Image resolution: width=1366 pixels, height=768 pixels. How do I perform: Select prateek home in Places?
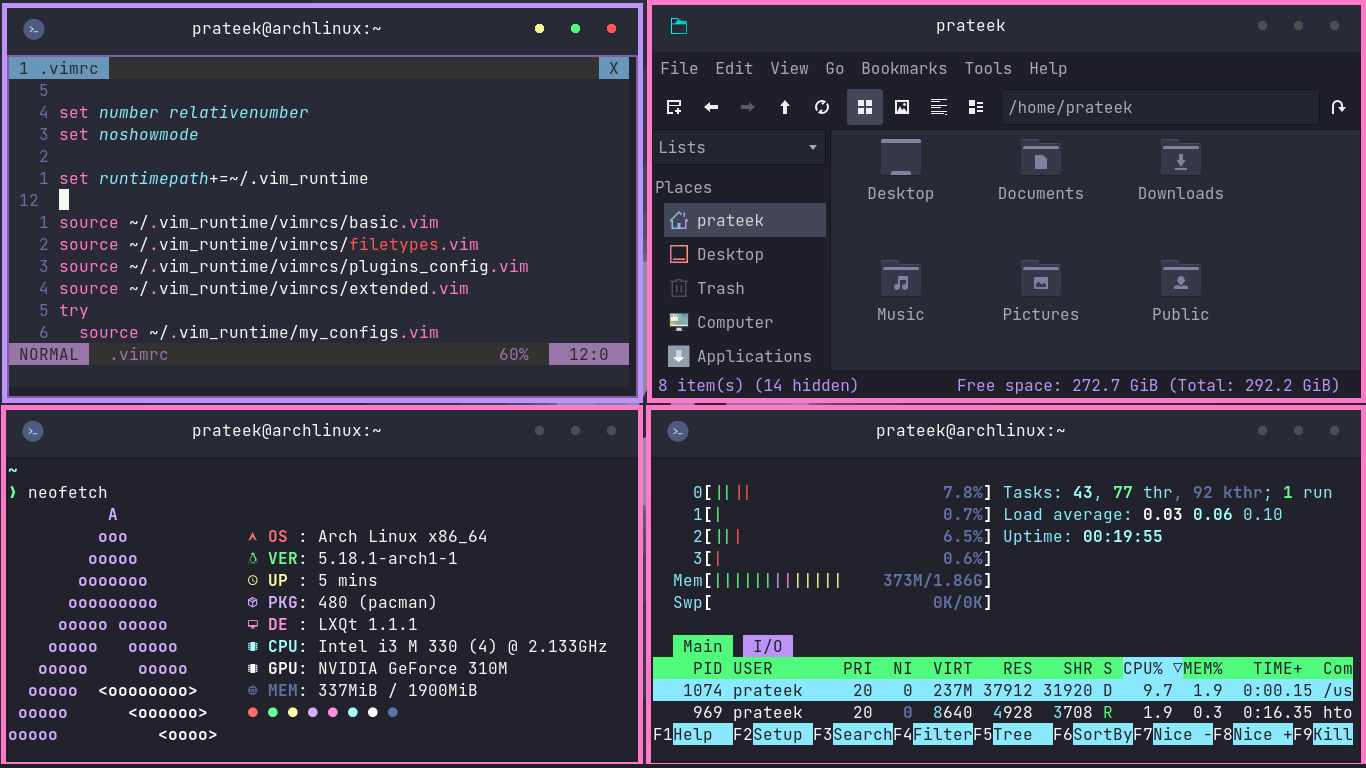point(745,220)
